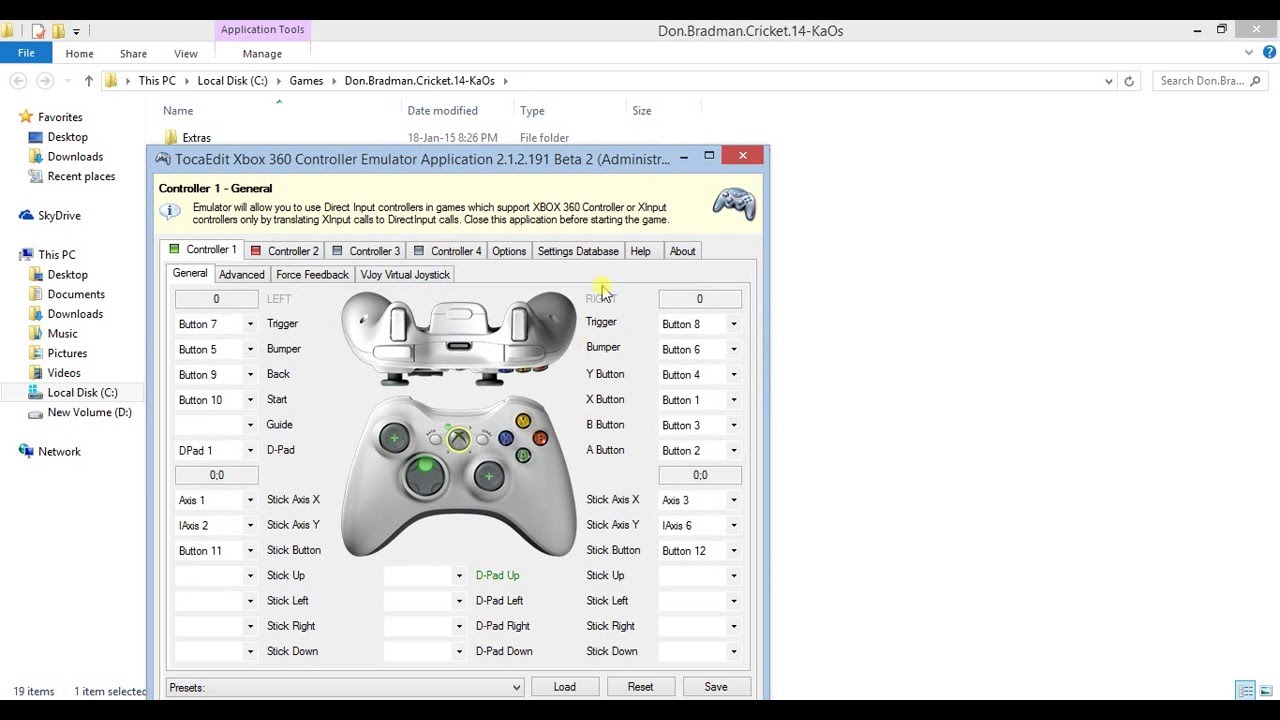Click the gray Controller 3 status icon
1280x720 pixels.
337,251
